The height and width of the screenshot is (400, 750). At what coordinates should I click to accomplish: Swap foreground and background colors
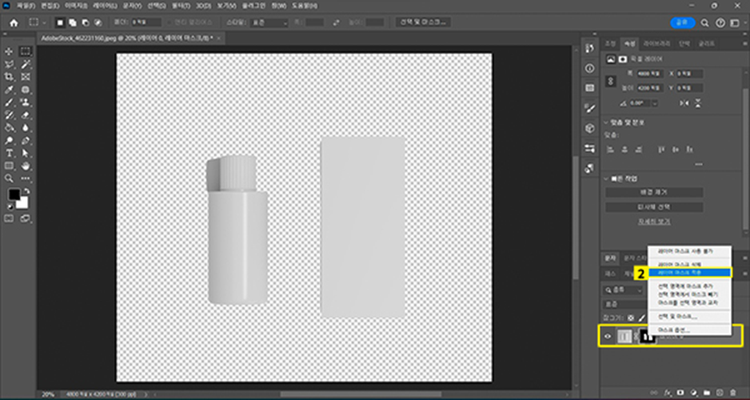click(27, 191)
